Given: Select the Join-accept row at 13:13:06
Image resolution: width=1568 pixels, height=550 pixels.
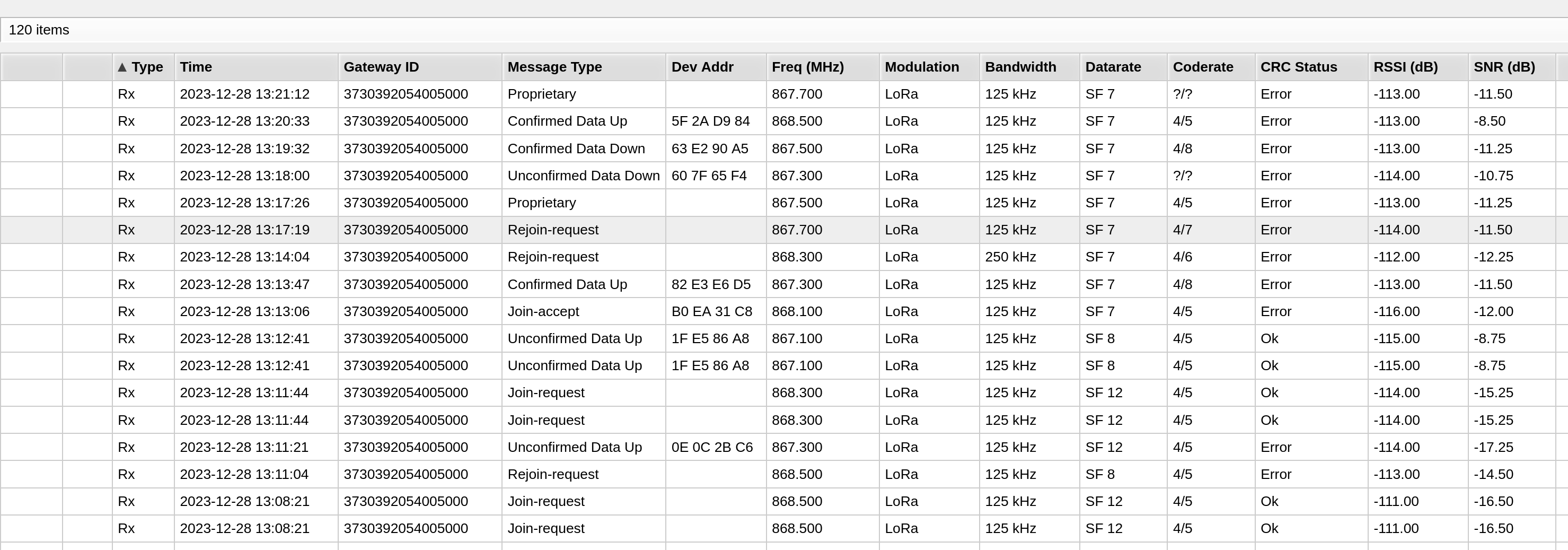Looking at the screenshot, I should (784, 311).
